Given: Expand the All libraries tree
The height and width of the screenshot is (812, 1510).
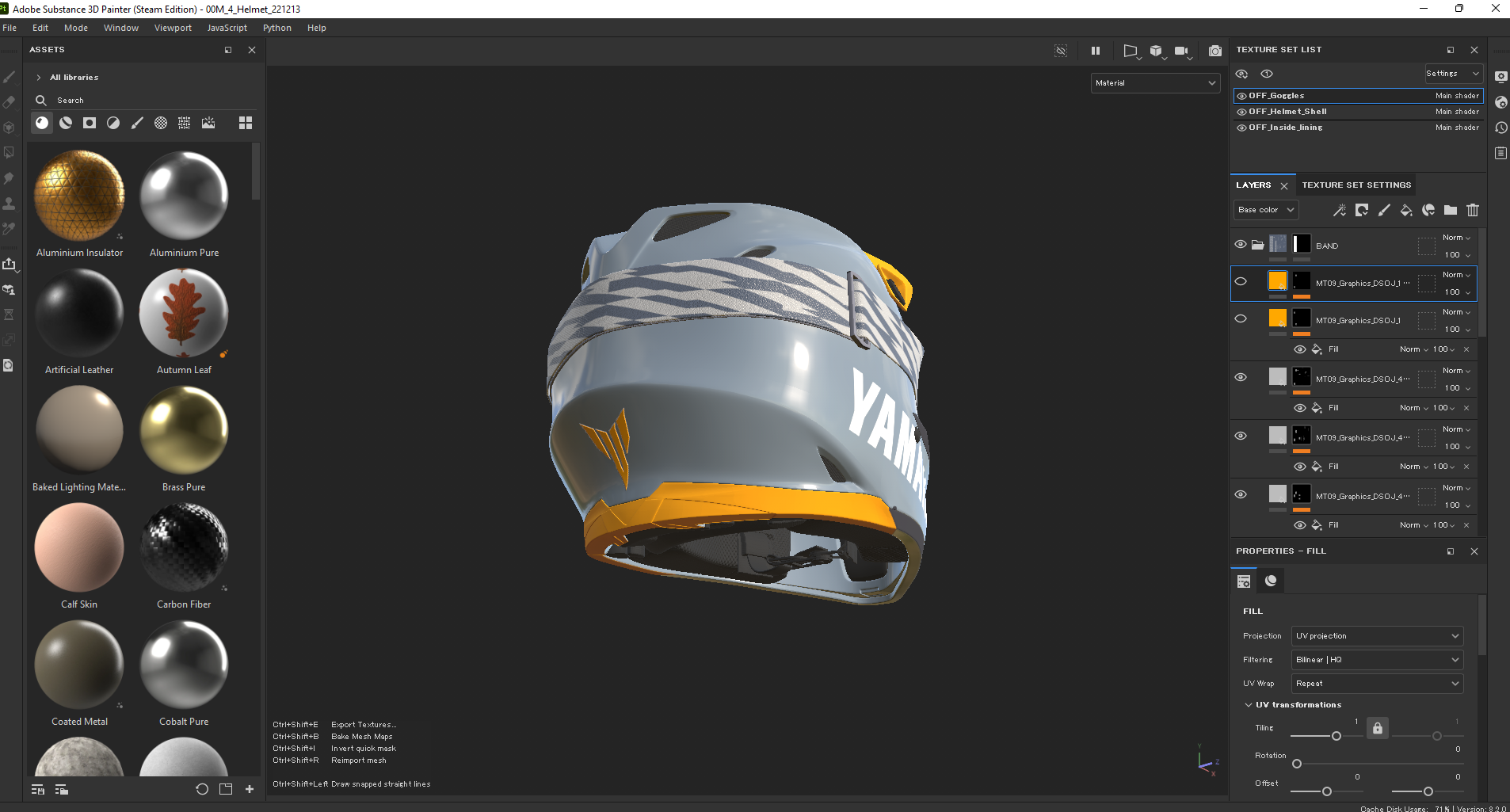Looking at the screenshot, I should click(39, 78).
